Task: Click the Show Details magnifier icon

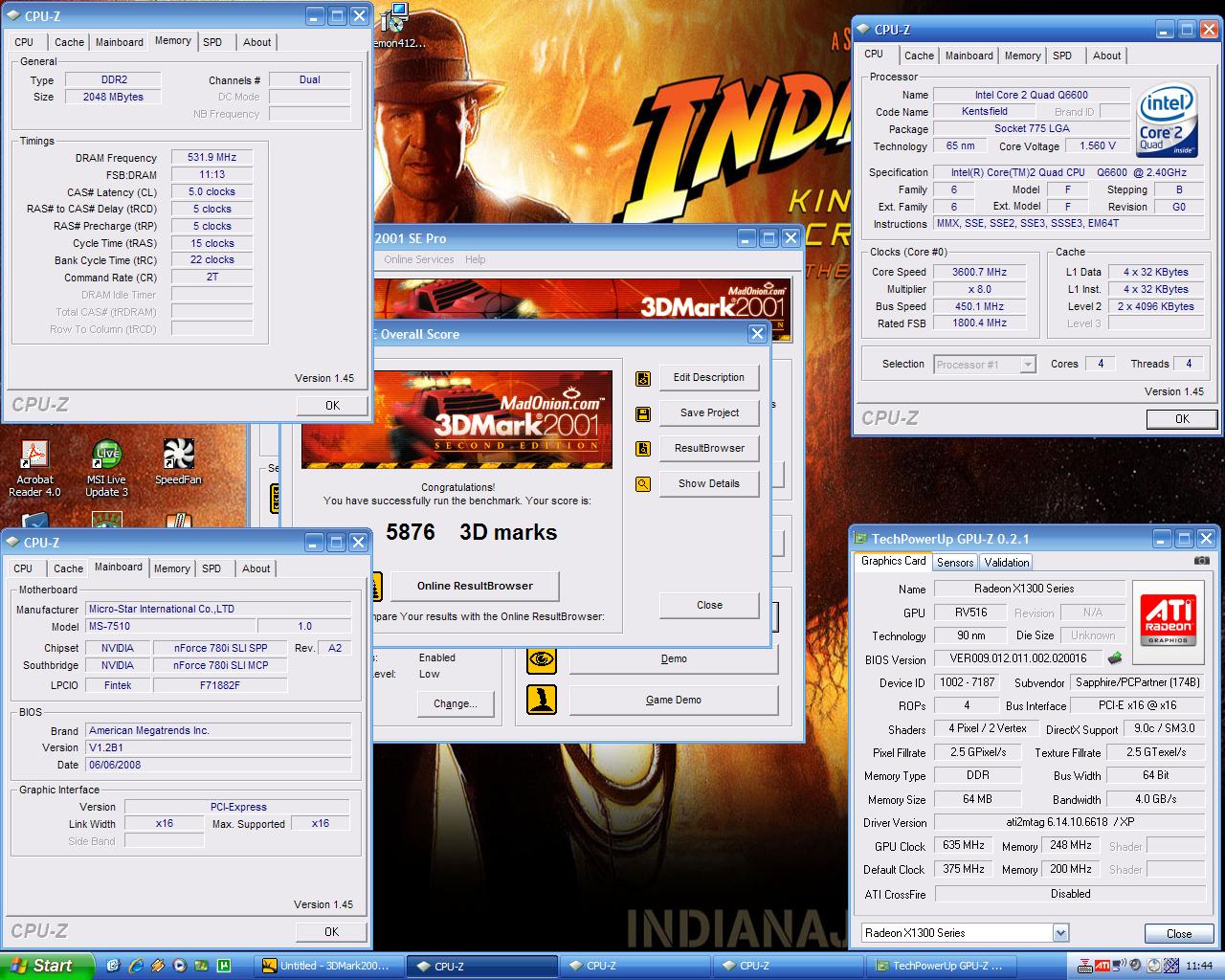Action: pos(643,484)
